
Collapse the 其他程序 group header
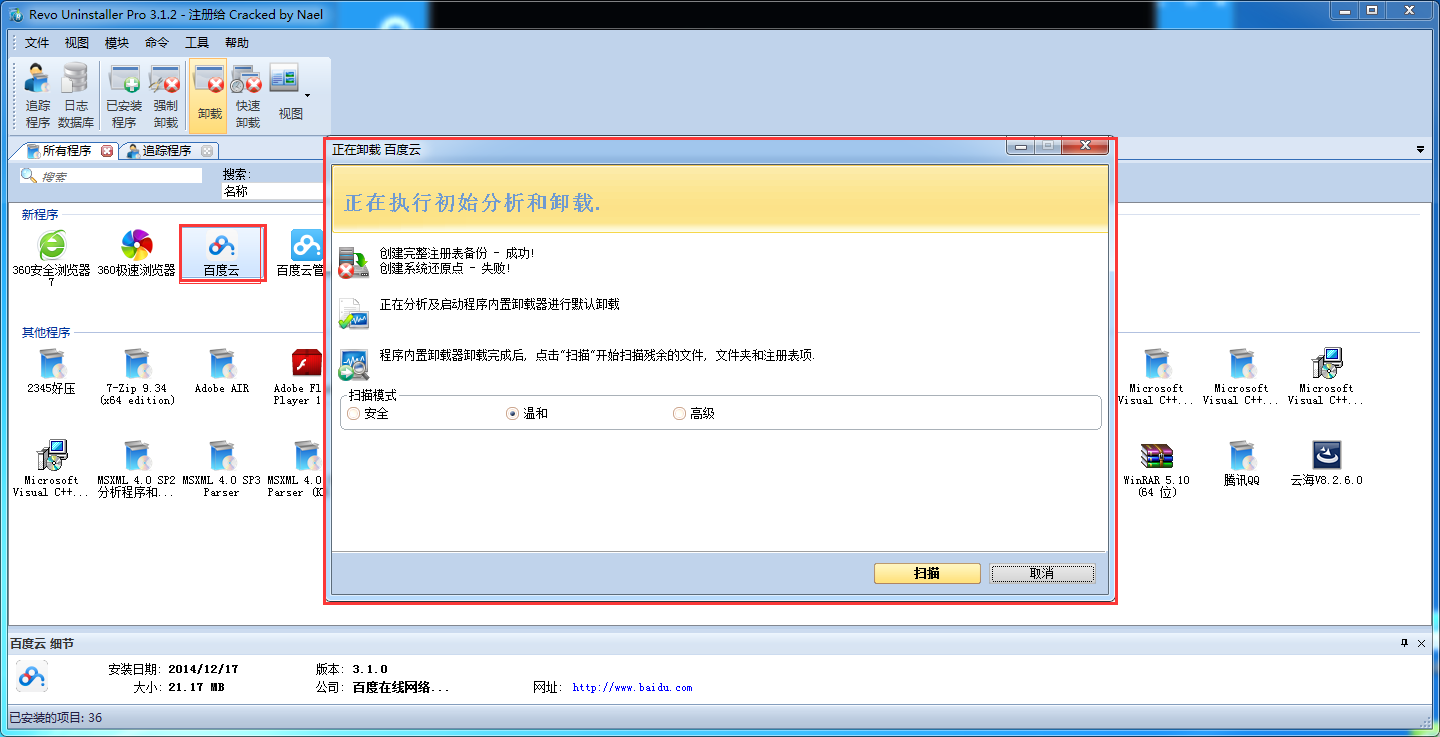(46, 332)
